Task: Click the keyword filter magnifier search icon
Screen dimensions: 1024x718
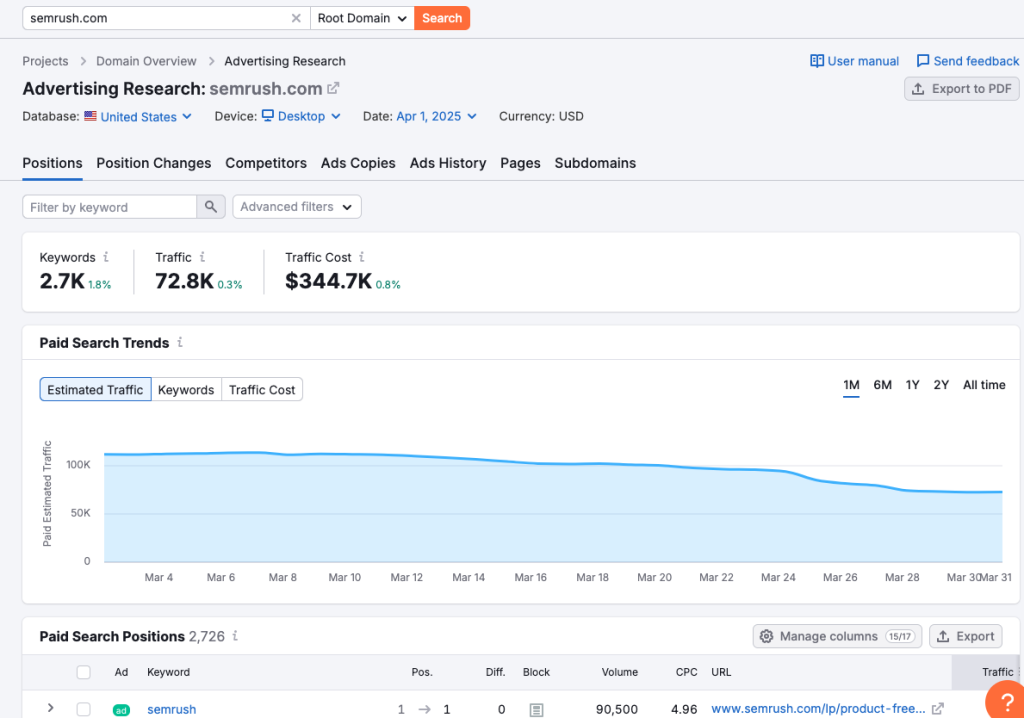Action: (x=210, y=206)
